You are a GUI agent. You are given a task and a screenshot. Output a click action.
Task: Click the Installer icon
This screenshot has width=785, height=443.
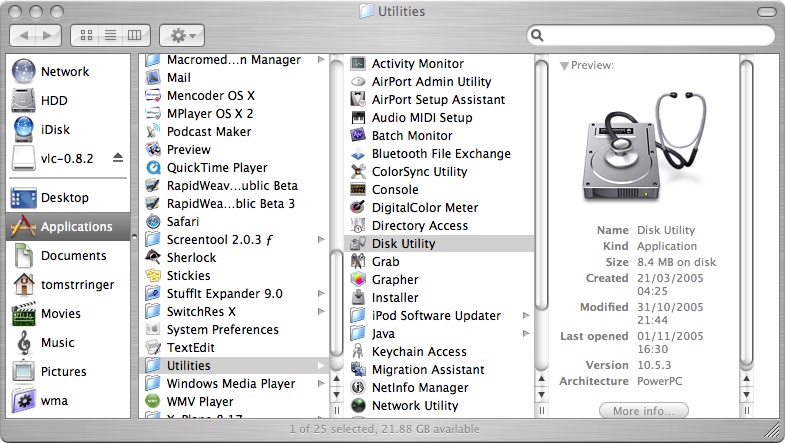[358, 298]
